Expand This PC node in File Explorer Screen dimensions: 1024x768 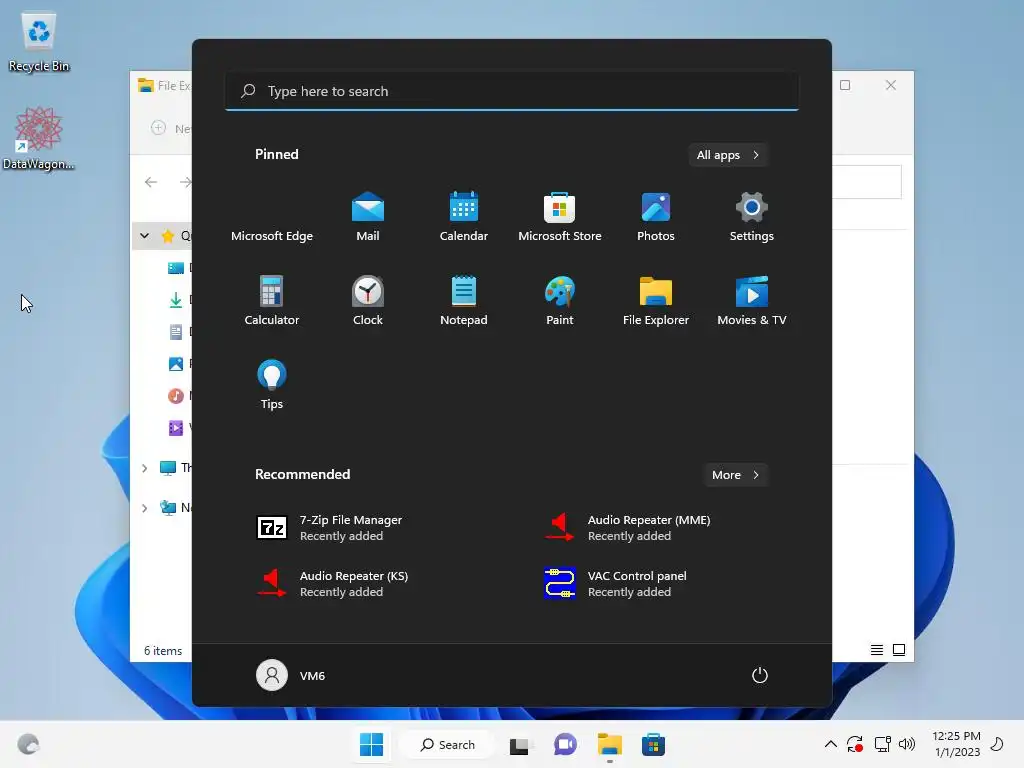[x=144, y=468]
